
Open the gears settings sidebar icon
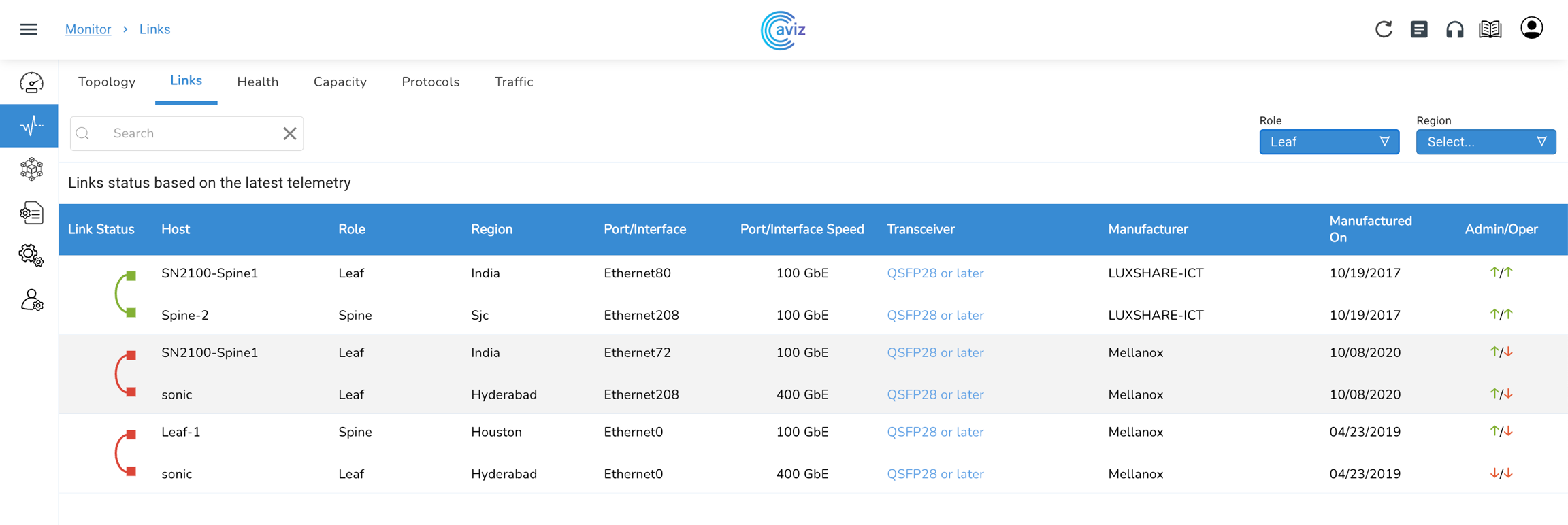31,256
